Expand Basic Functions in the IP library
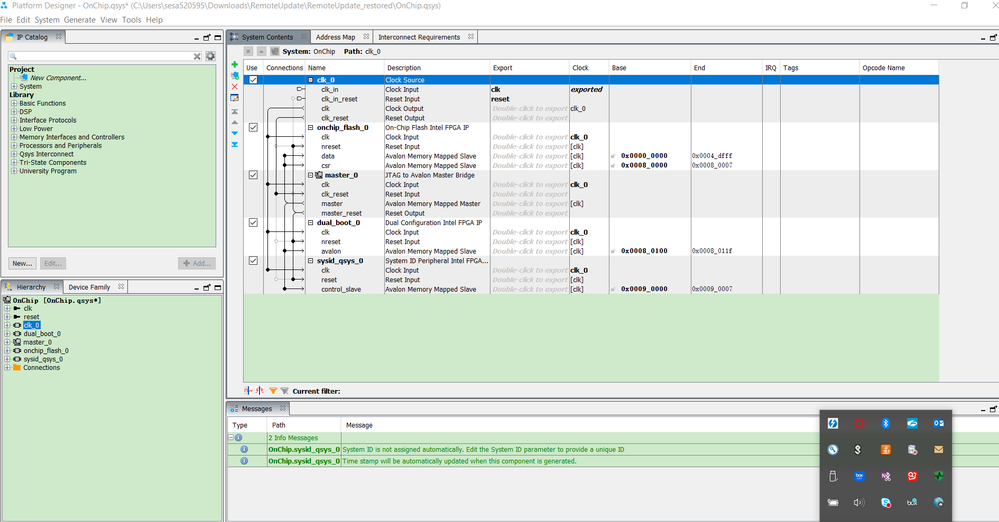999x522 pixels. pos(14,103)
